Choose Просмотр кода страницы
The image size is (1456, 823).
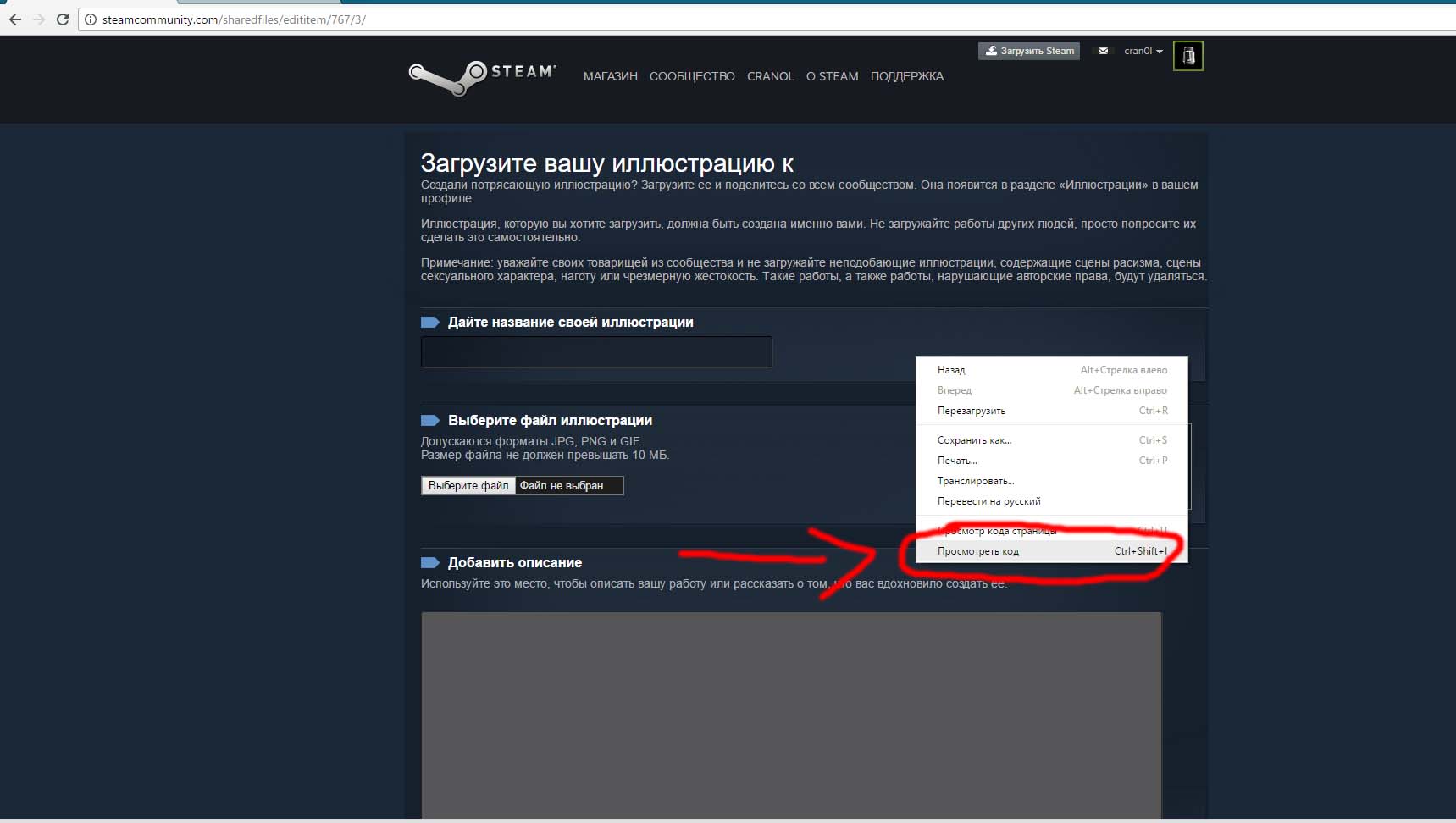coord(1051,531)
